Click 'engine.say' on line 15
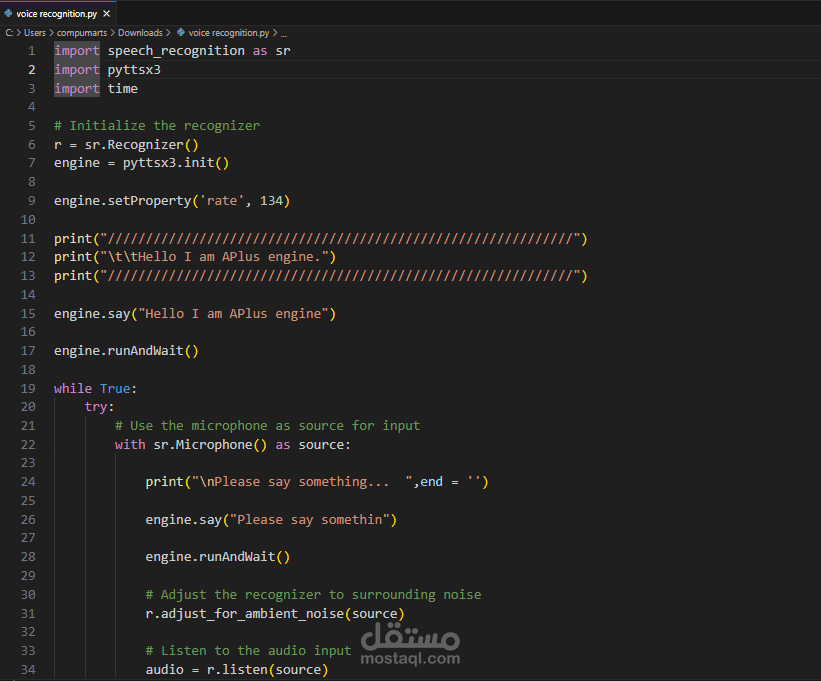Screen dimensions: 821x681 coord(92,314)
